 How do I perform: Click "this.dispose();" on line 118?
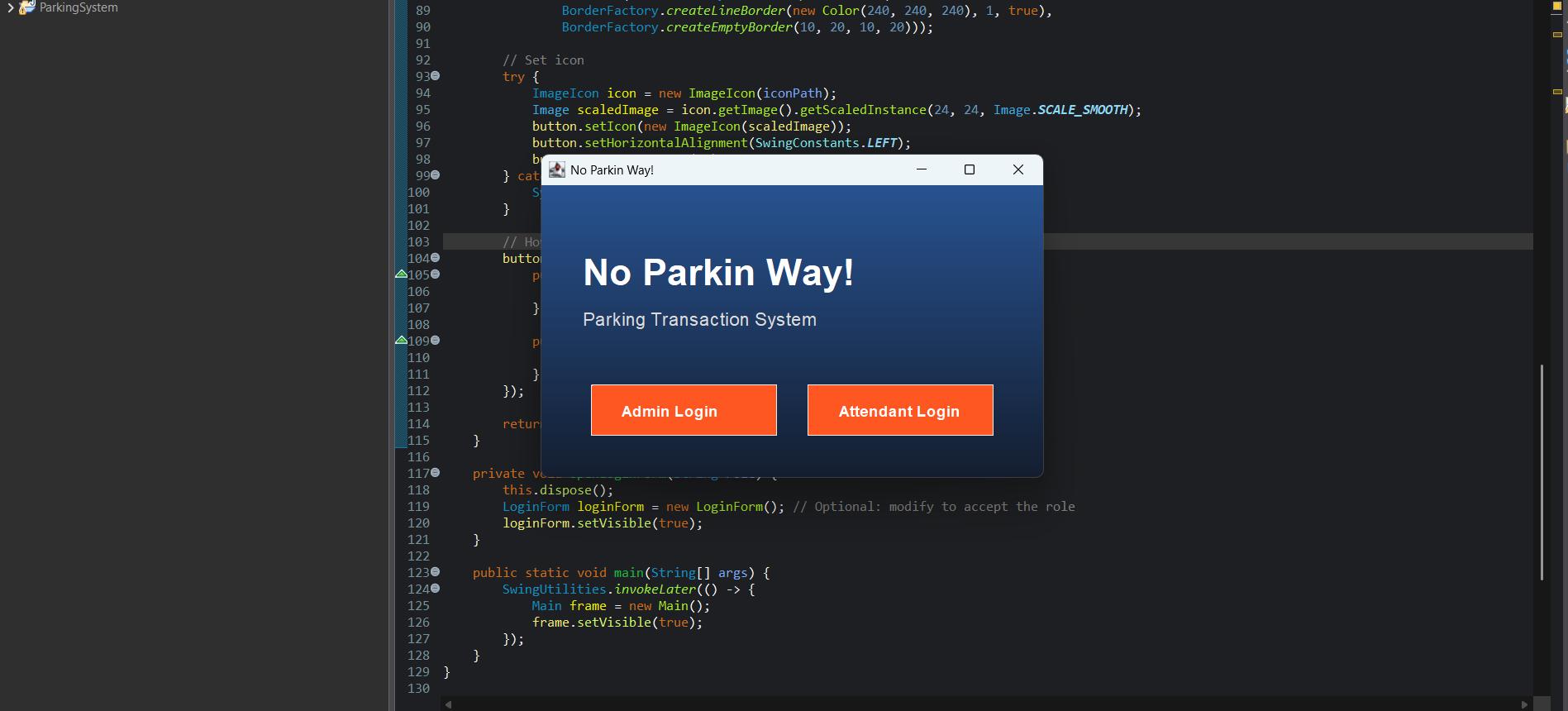pos(558,490)
